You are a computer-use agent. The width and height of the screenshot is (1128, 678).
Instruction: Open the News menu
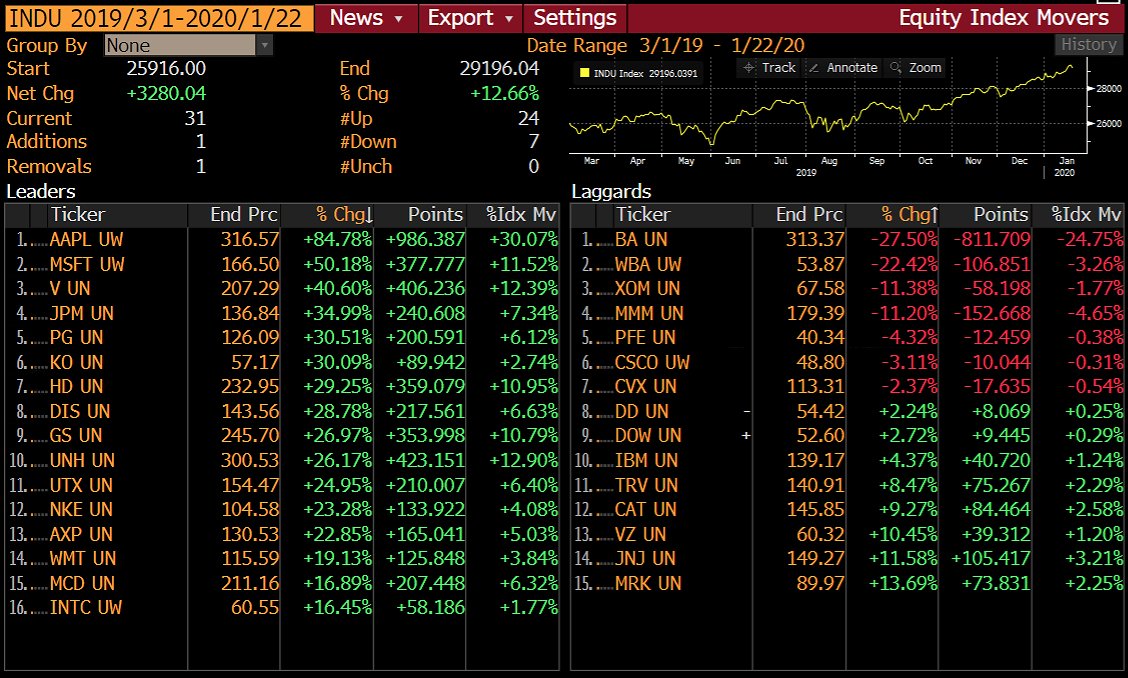pos(366,18)
